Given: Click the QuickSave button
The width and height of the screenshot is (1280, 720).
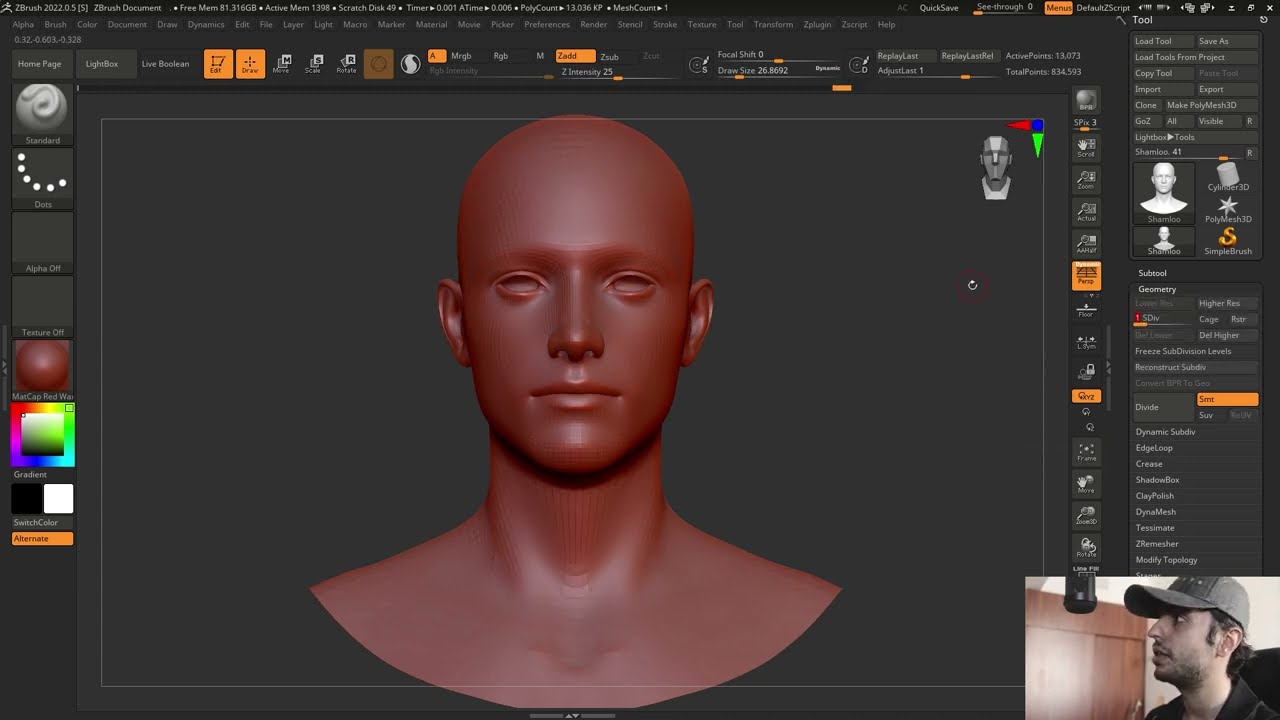Looking at the screenshot, I should click(939, 8).
